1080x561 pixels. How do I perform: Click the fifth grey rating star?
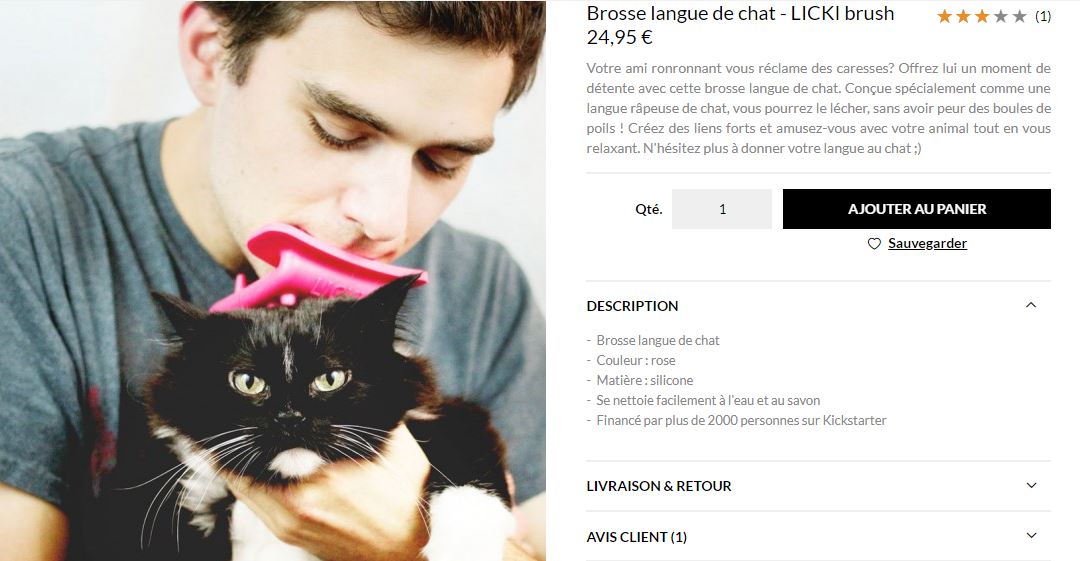(x=1019, y=17)
